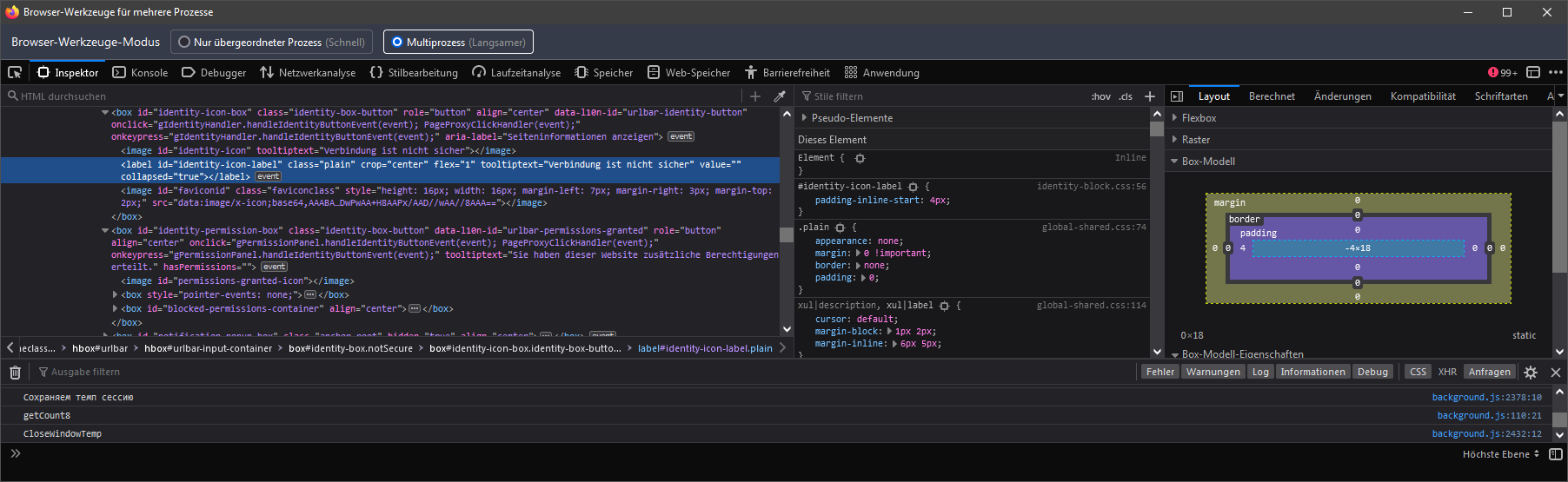Open the Berechnet sidebar tab

click(x=1272, y=96)
